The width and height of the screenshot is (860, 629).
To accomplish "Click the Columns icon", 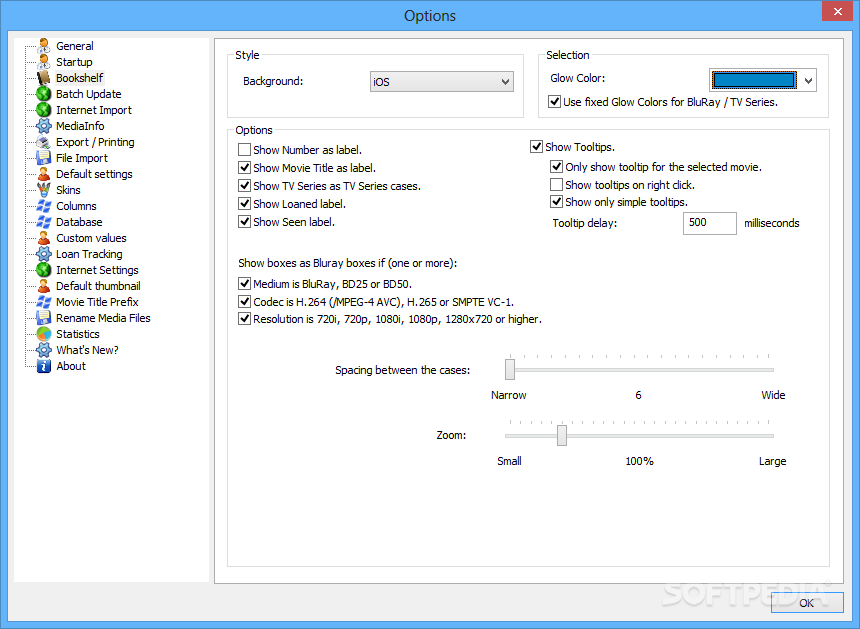I will pyautogui.click(x=44, y=206).
